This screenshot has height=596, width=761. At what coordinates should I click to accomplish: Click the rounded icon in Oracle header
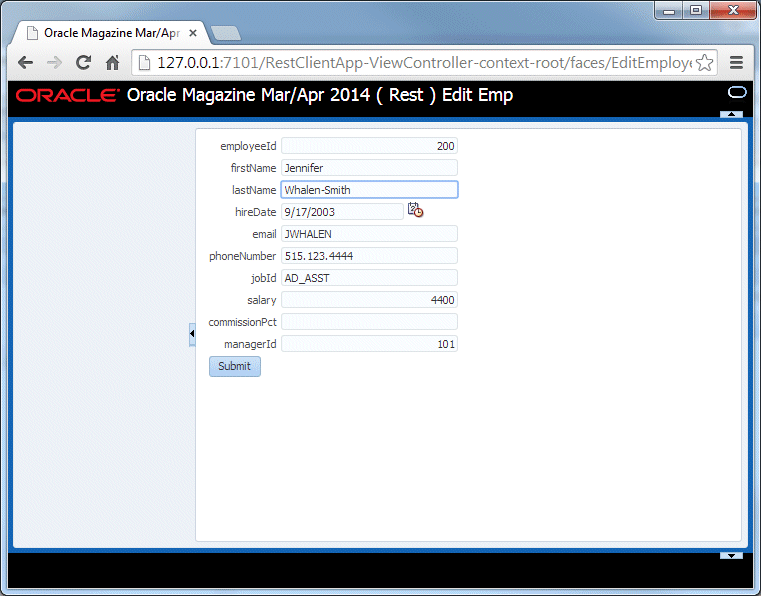pyautogui.click(x=737, y=92)
